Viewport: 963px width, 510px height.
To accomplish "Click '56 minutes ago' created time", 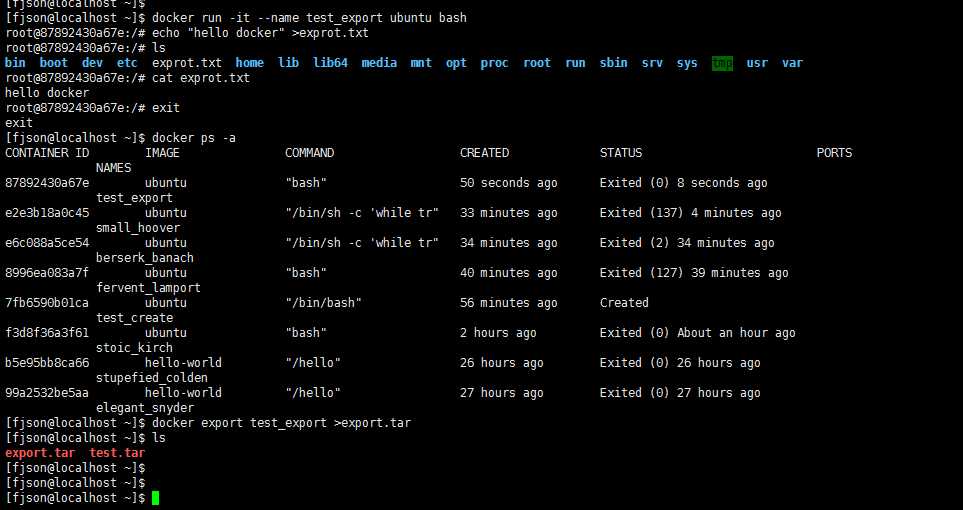I will (509, 303).
